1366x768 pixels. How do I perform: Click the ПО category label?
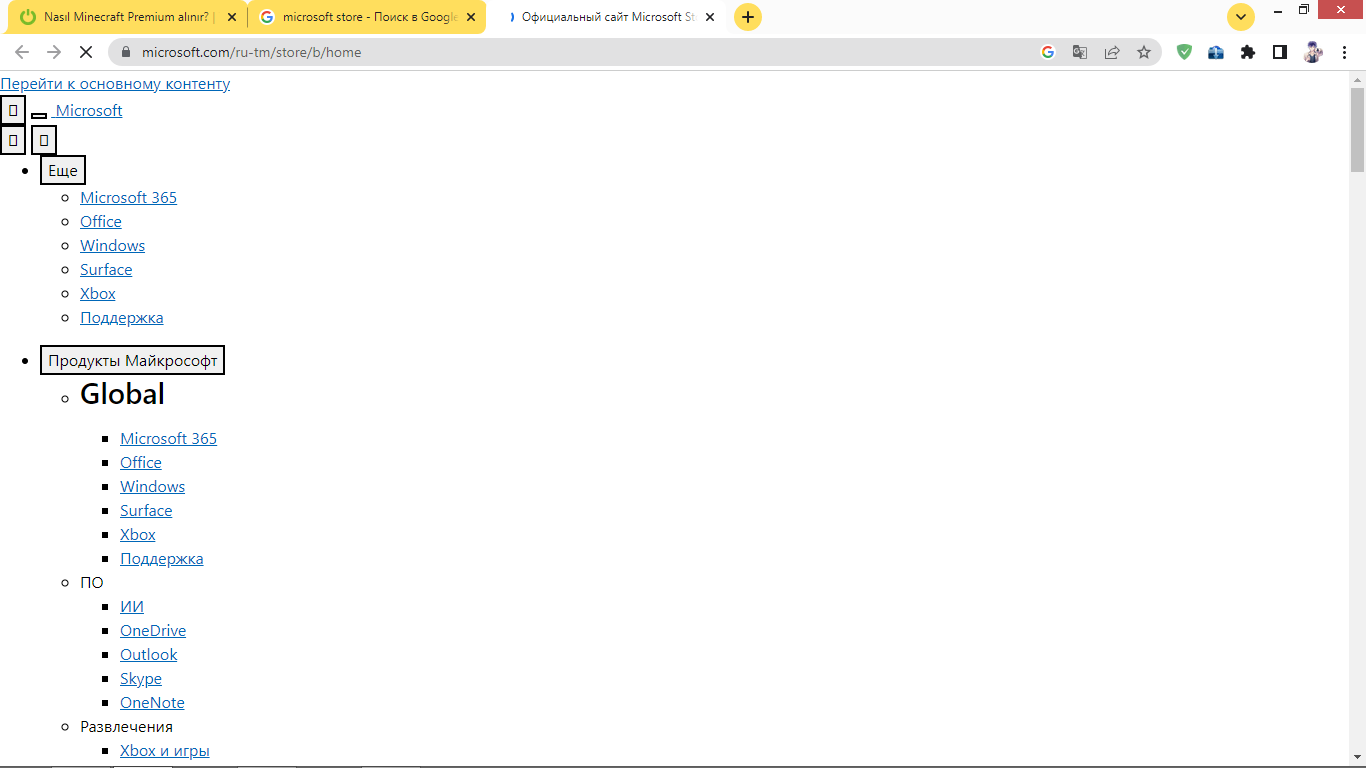coord(92,583)
